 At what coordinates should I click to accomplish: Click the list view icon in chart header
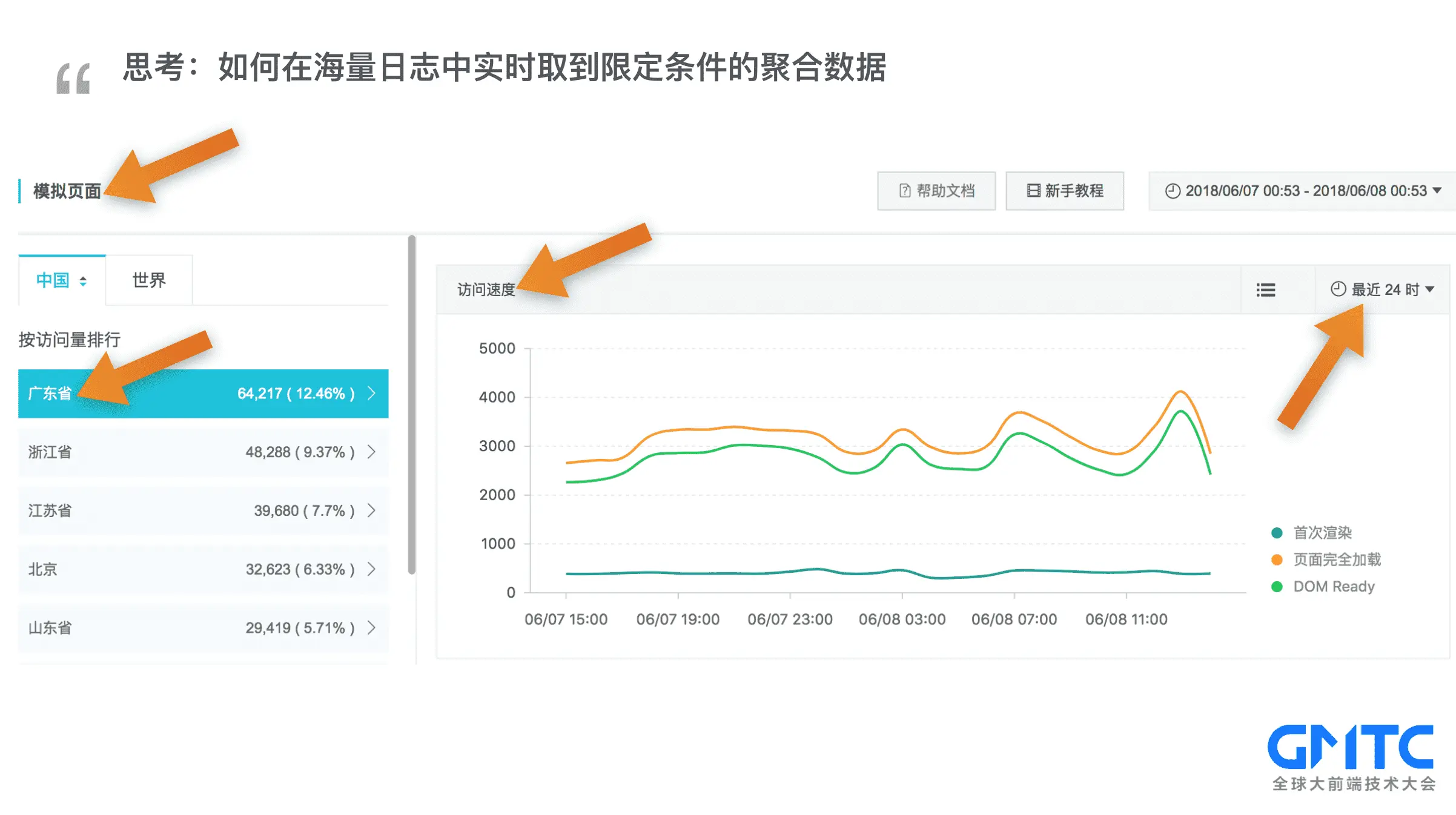pos(1265,290)
